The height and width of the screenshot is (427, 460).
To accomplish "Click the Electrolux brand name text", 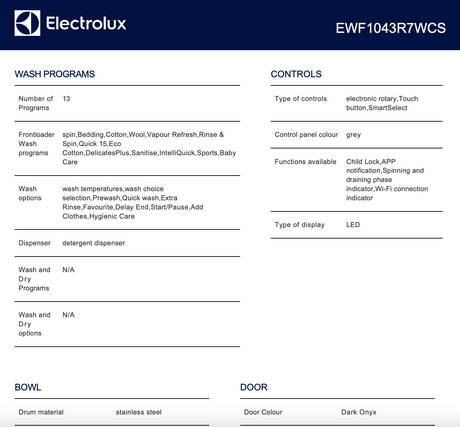I will (86, 23).
